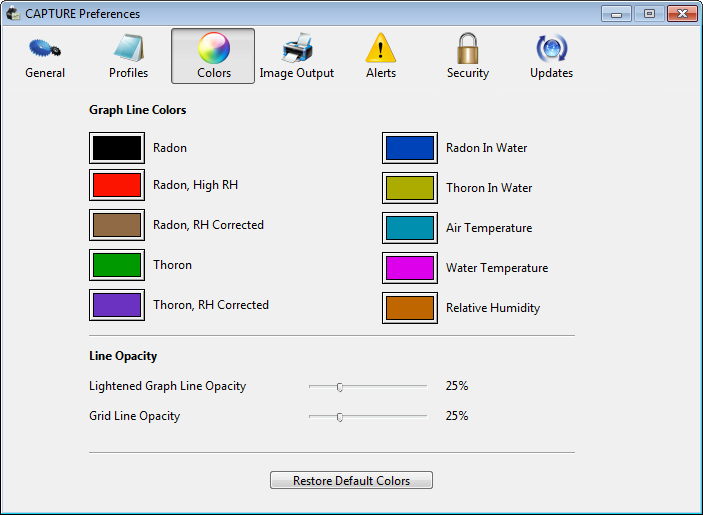Close the CAPTURE Preferences window
This screenshot has height=515, width=703.
click(682, 14)
